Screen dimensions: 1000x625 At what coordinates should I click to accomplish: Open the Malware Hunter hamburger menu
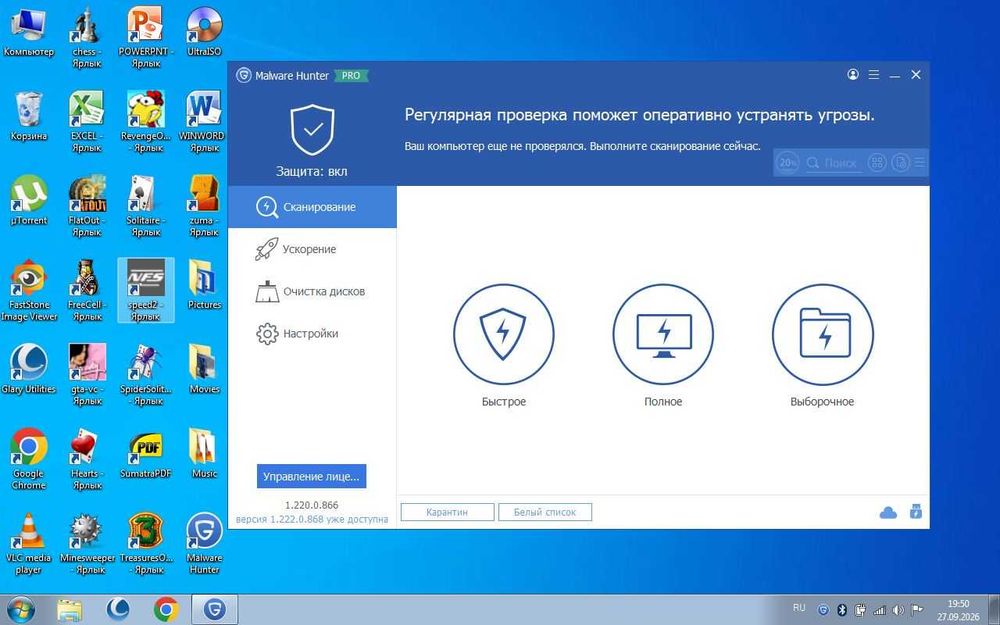[874, 75]
